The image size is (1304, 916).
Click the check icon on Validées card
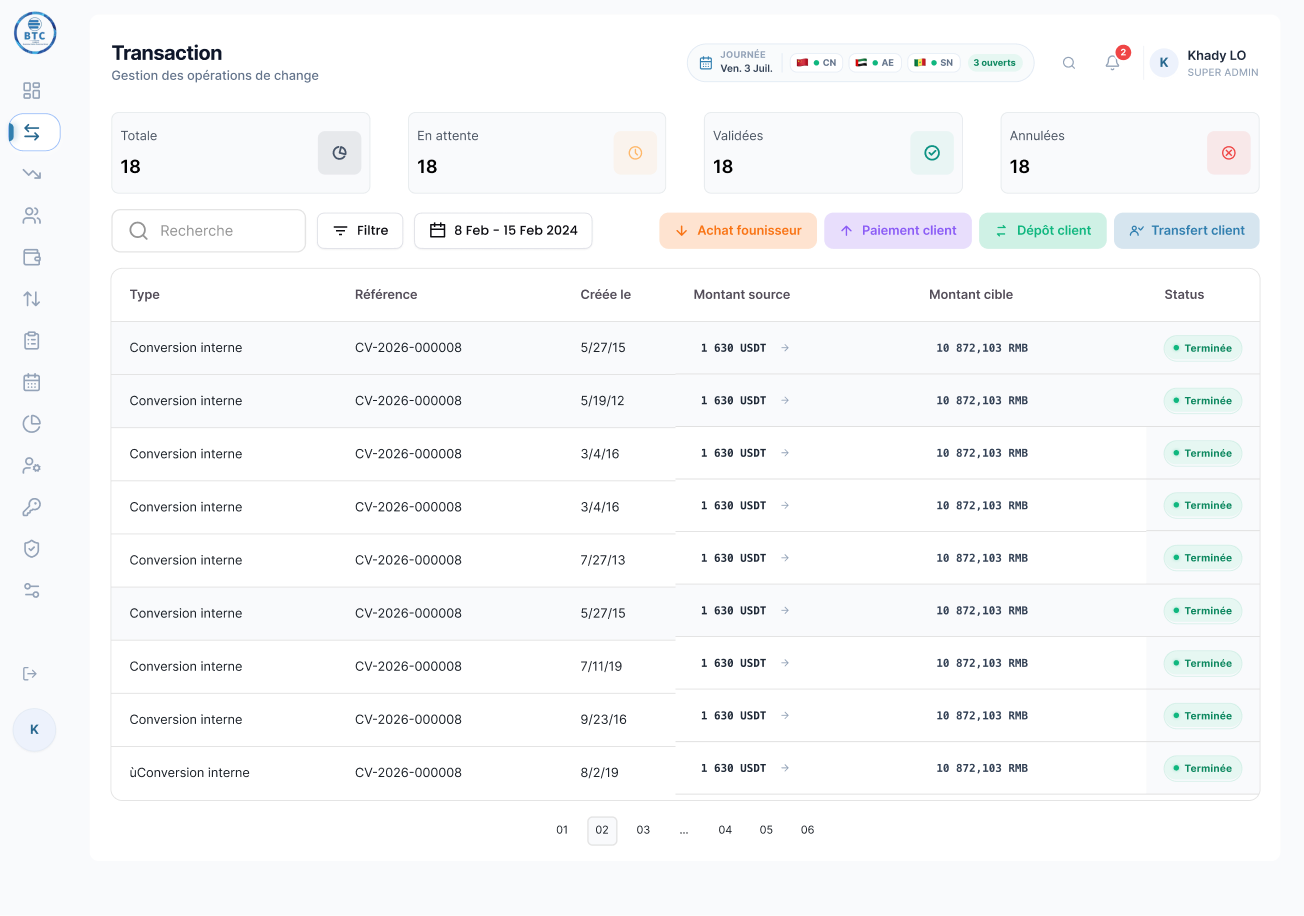tap(932, 153)
